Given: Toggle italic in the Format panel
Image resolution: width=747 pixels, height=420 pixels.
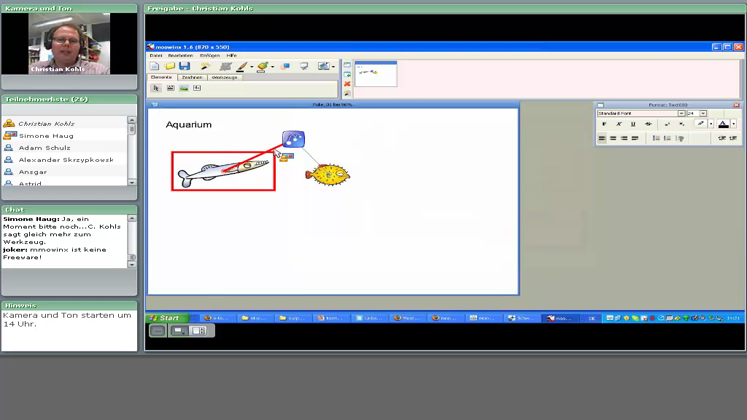Looking at the screenshot, I should 618,124.
